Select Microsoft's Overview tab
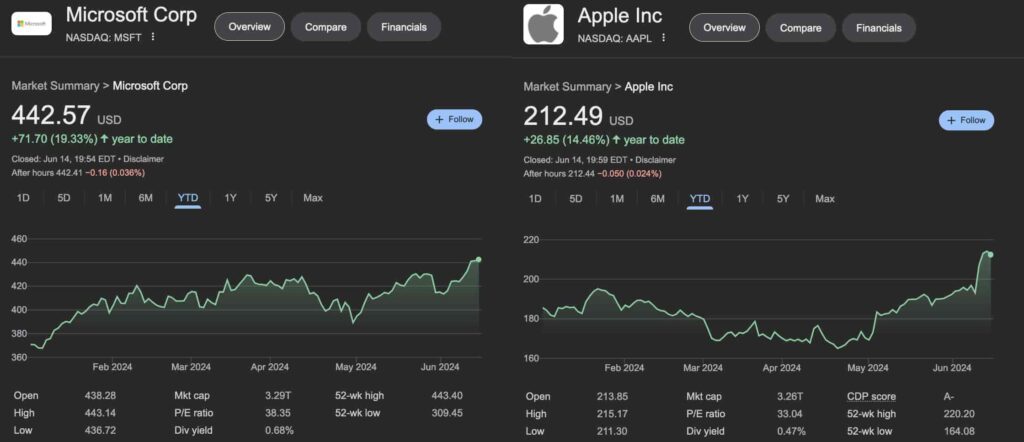Image resolution: width=1024 pixels, height=442 pixels. point(249,28)
